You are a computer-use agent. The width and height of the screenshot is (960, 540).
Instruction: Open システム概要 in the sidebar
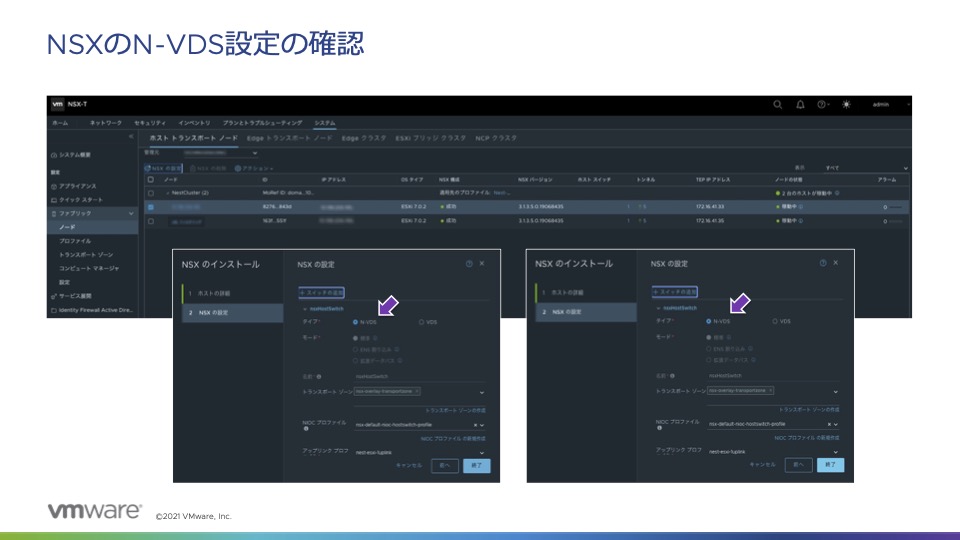click(71, 155)
